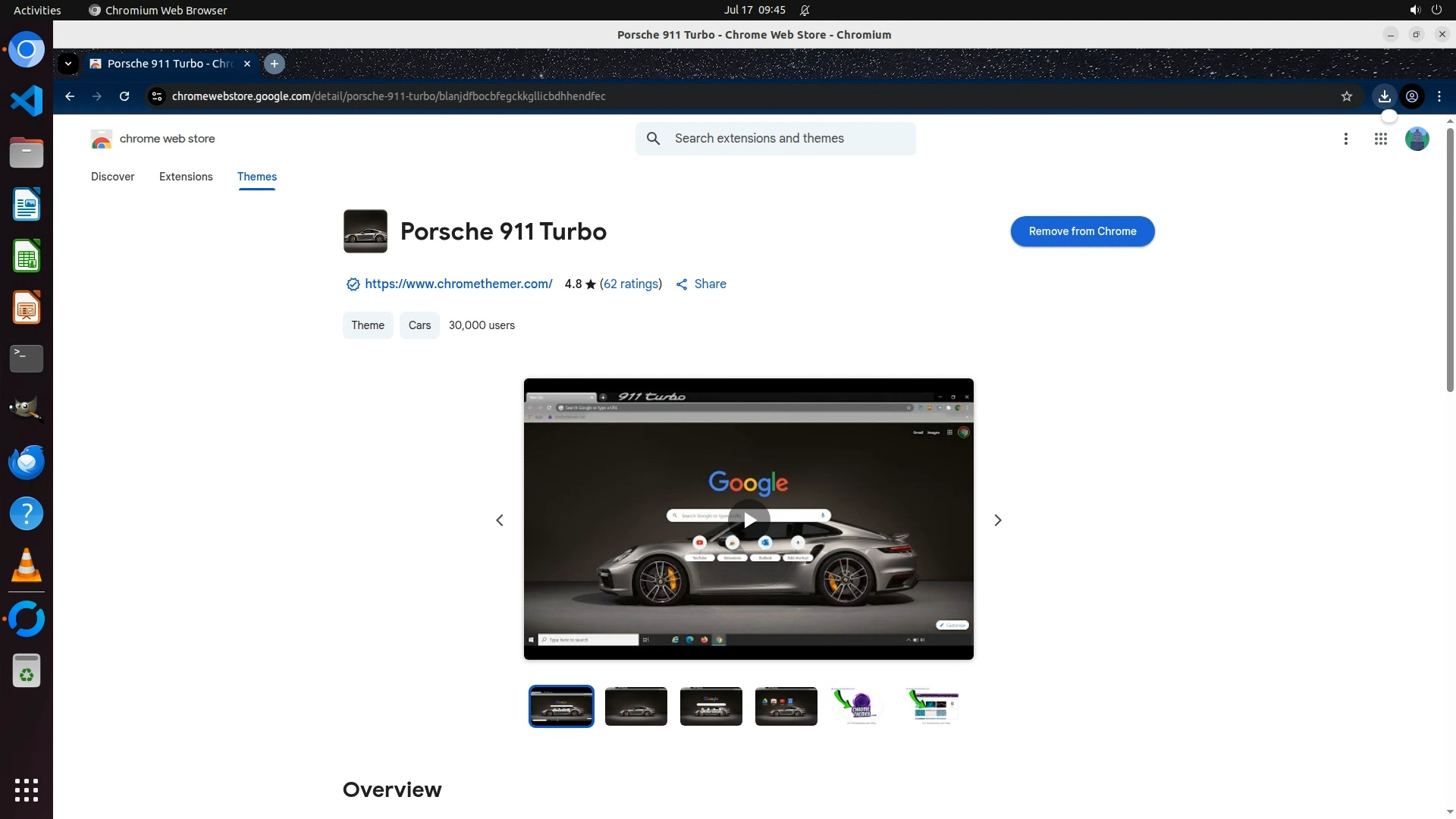Image resolution: width=1456 pixels, height=819 pixels.
Task: Play the Porsche theme preview video
Action: pos(748,520)
